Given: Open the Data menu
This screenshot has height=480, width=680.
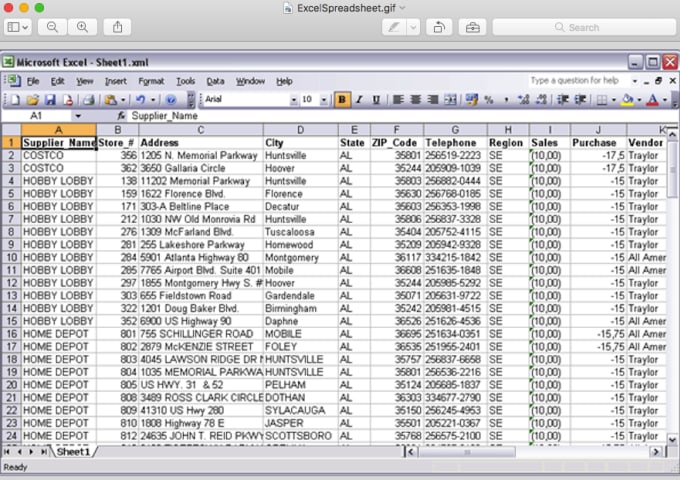Looking at the screenshot, I should pos(215,81).
